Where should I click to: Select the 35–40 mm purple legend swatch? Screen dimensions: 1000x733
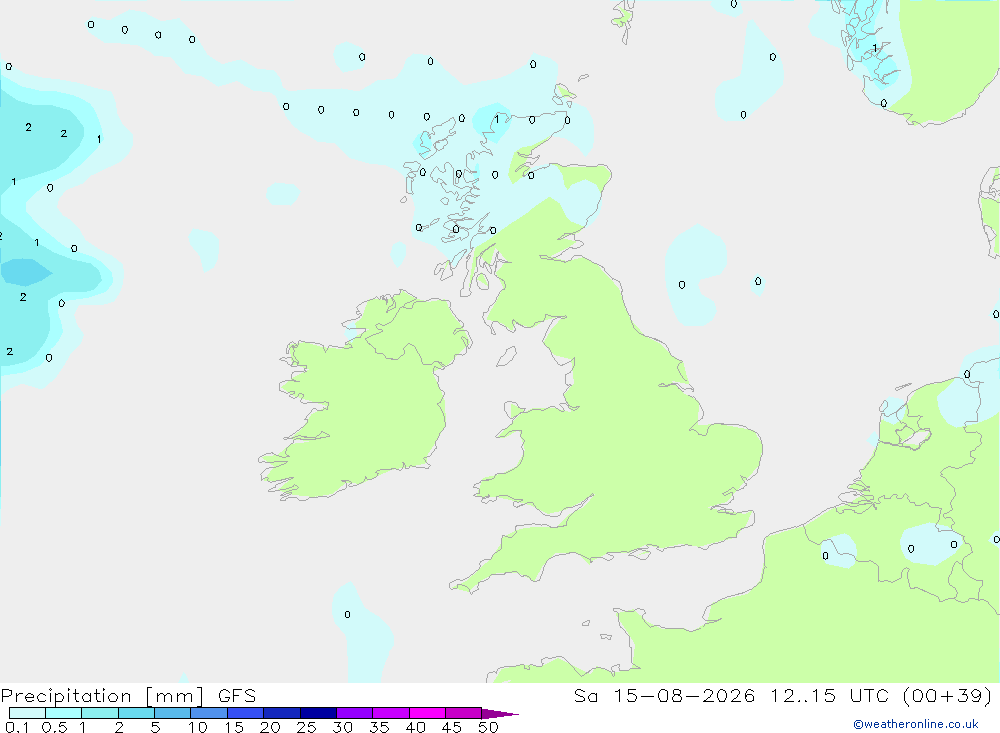coord(390,713)
